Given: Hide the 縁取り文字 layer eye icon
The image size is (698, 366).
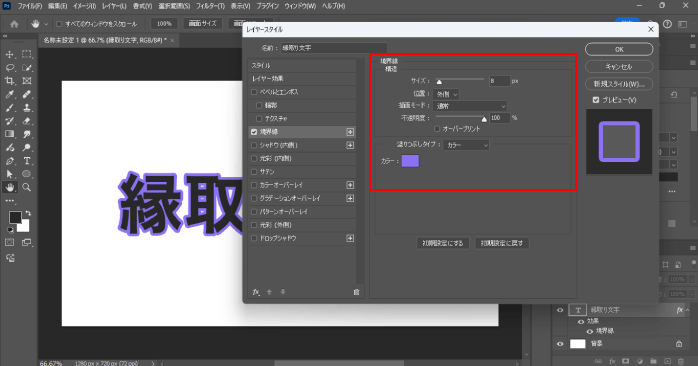Looking at the screenshot, I should [x=560, y=310].
